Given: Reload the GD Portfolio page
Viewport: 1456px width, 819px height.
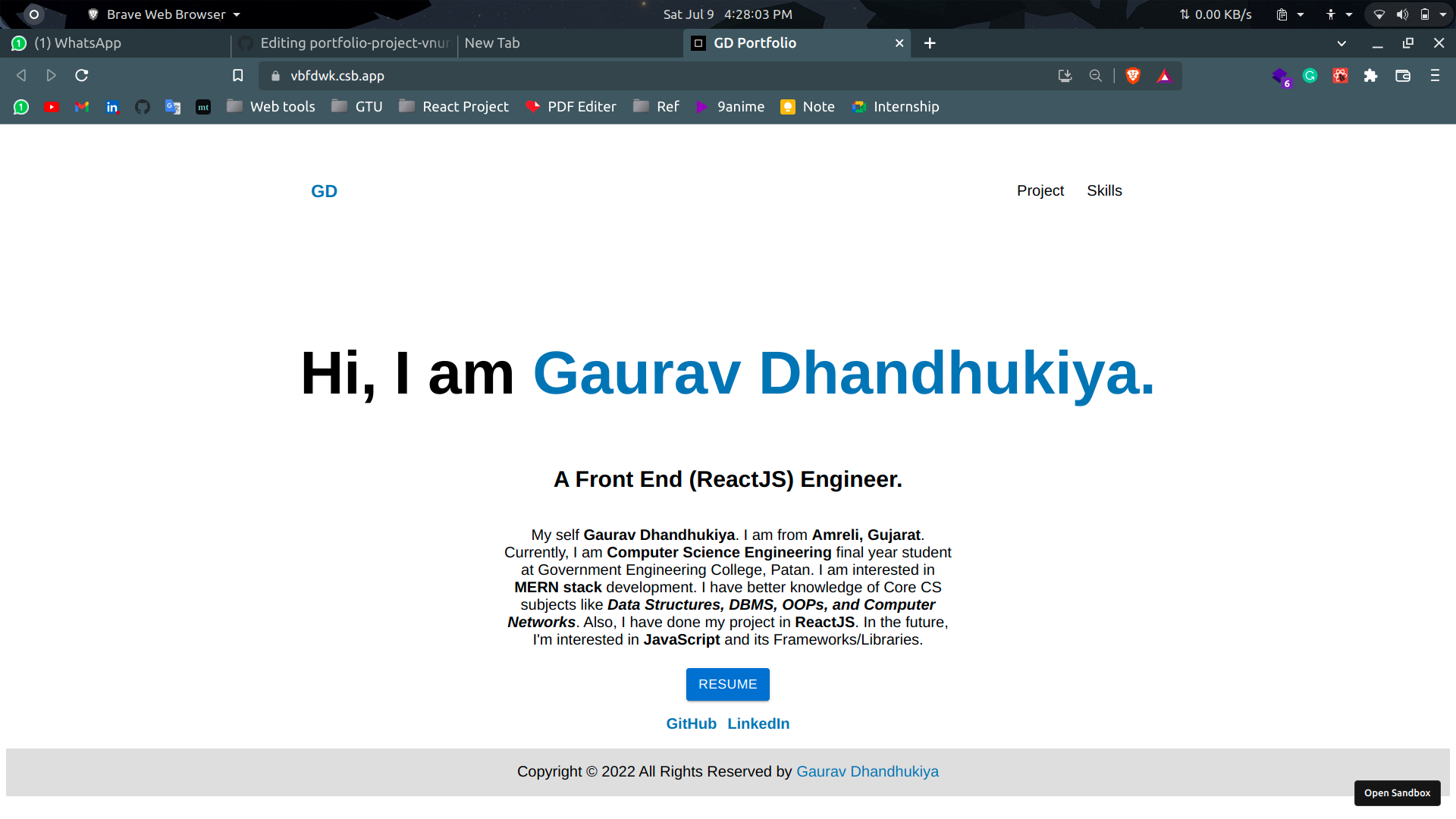Looking at the screenshot, I should 81,76.
